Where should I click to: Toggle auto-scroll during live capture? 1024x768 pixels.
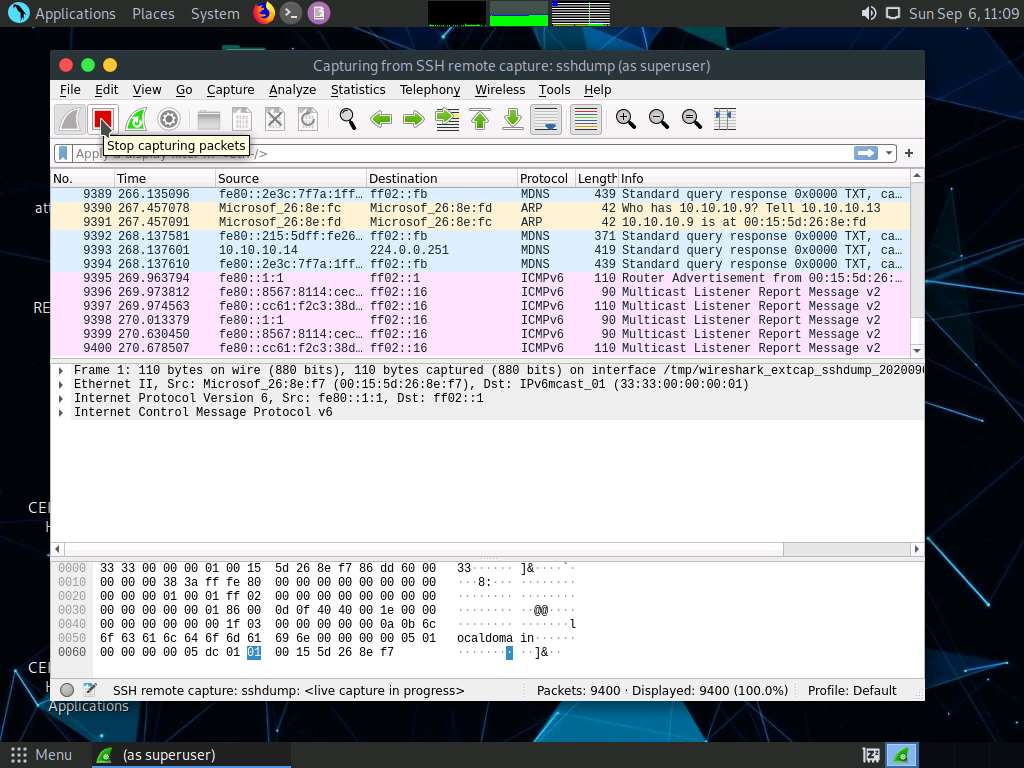[x=545, y=119]
